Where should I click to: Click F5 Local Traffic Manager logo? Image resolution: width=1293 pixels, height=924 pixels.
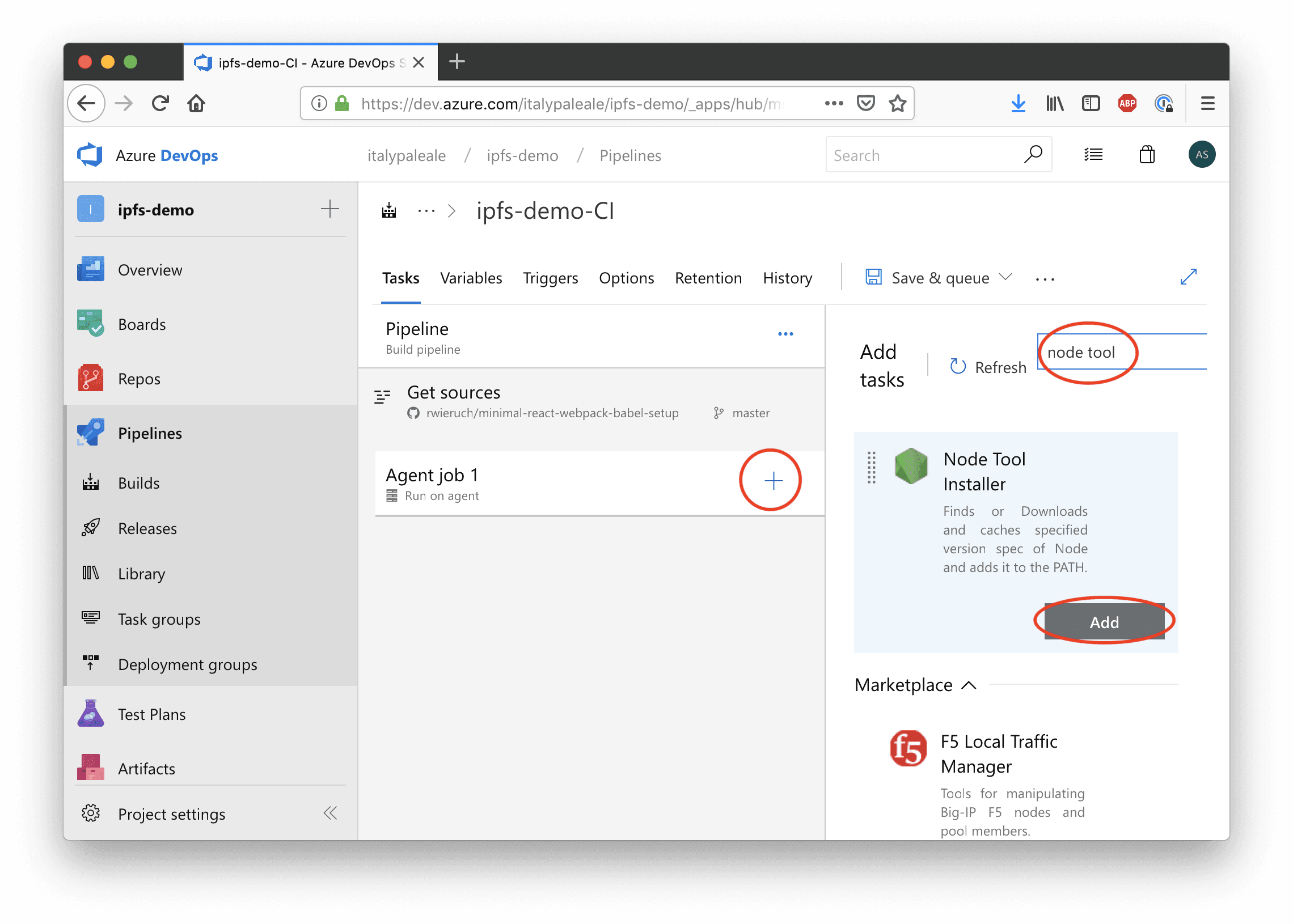tap(908, 748)
